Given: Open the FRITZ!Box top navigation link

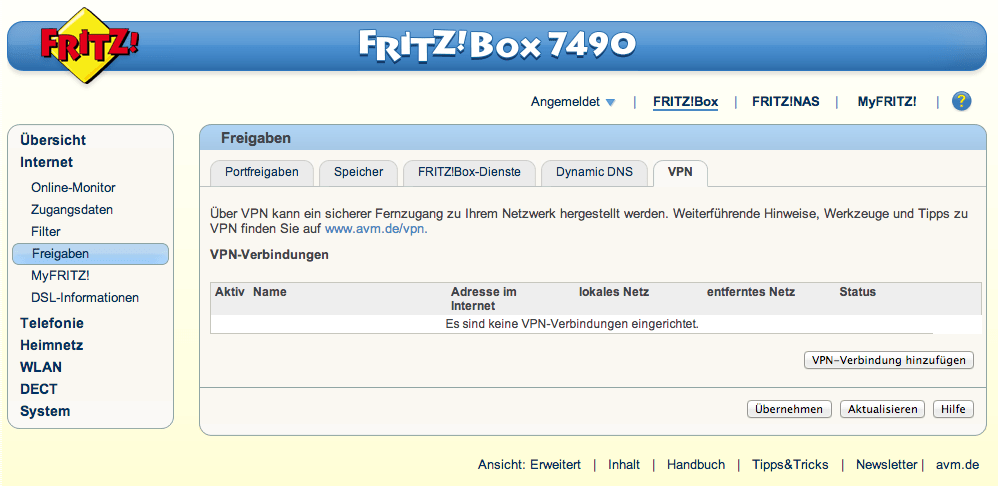Looking at the screenshot, I should pos(685,102).
